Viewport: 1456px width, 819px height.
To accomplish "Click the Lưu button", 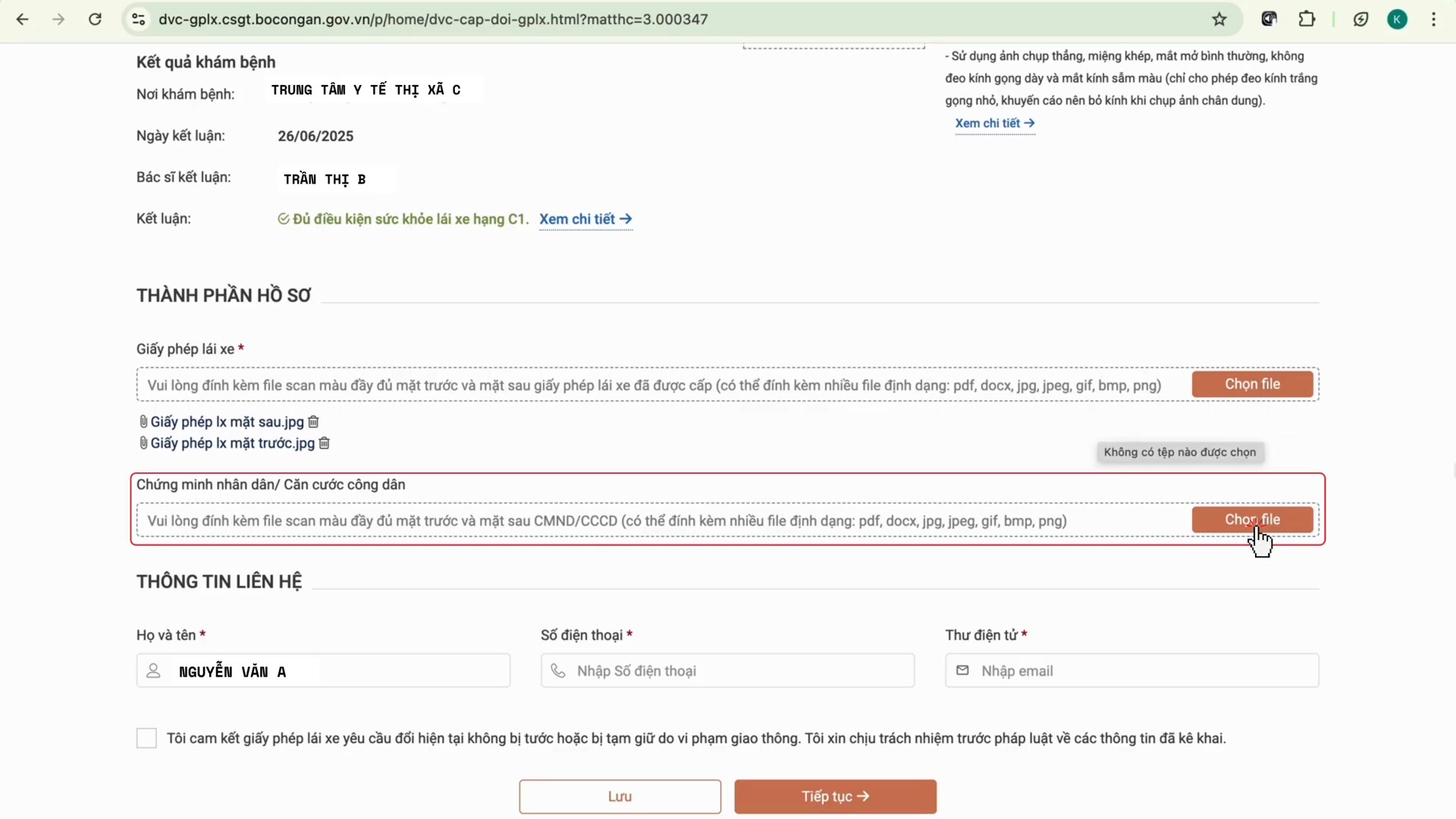I will point(620,796).
